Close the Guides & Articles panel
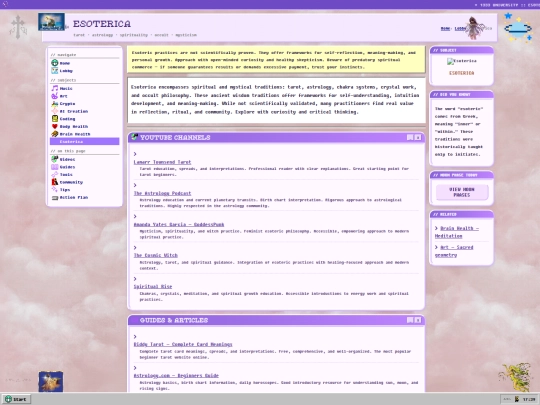The width and height of the screenshot is (540, 405). pos(418,320)
